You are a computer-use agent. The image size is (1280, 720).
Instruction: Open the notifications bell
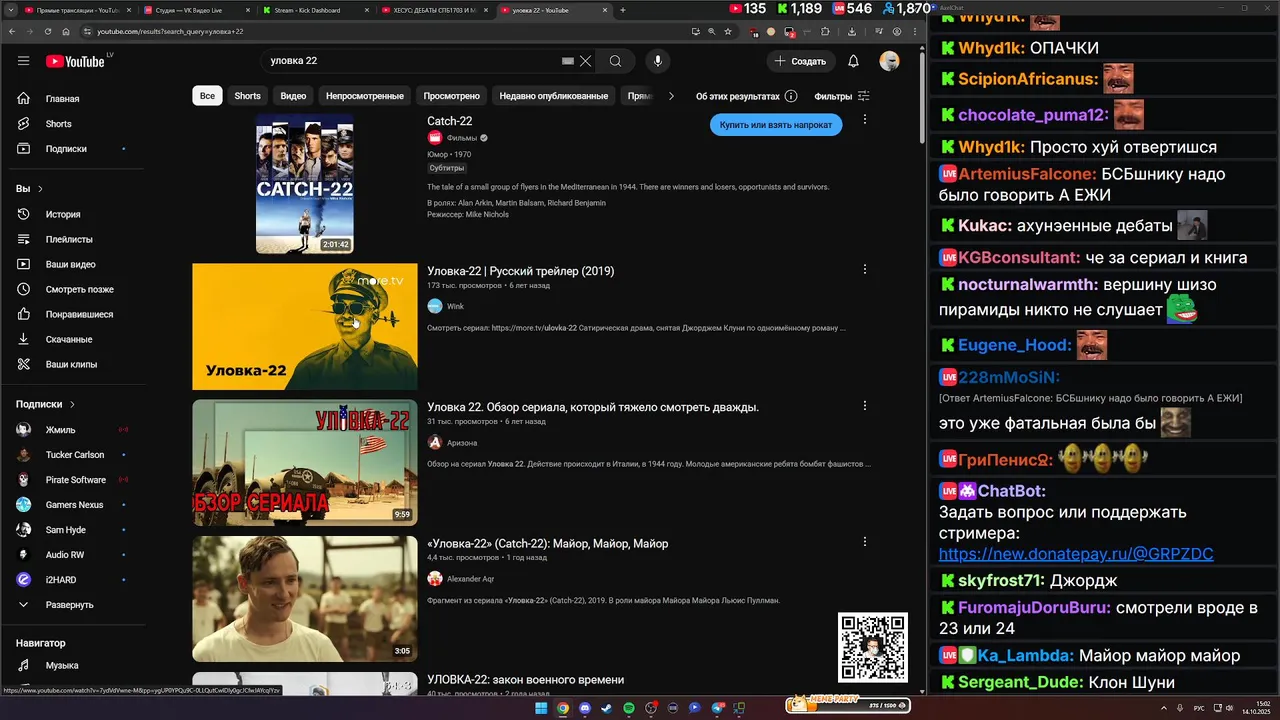(x=853, y=61)
